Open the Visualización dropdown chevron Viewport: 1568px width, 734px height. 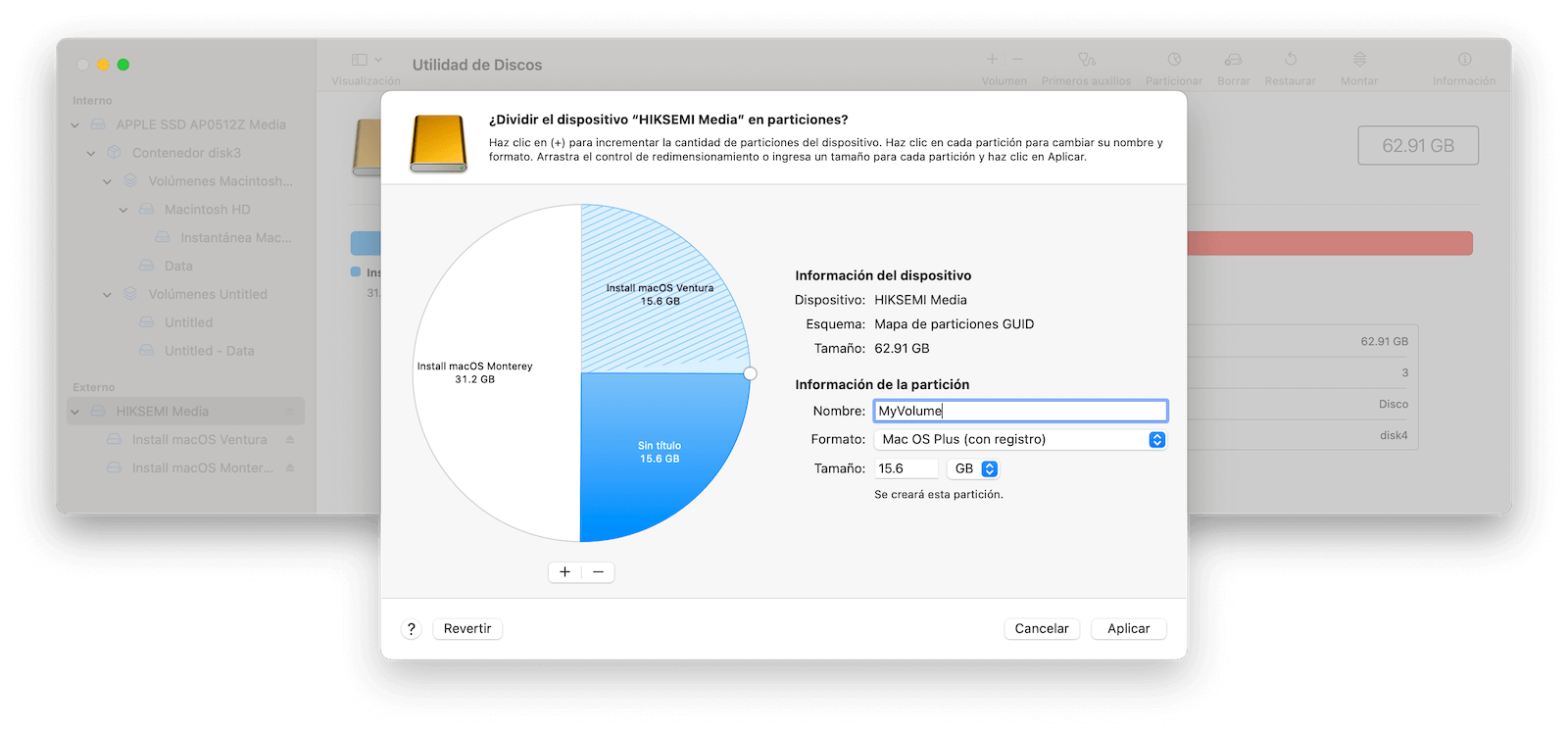point(378,60)
